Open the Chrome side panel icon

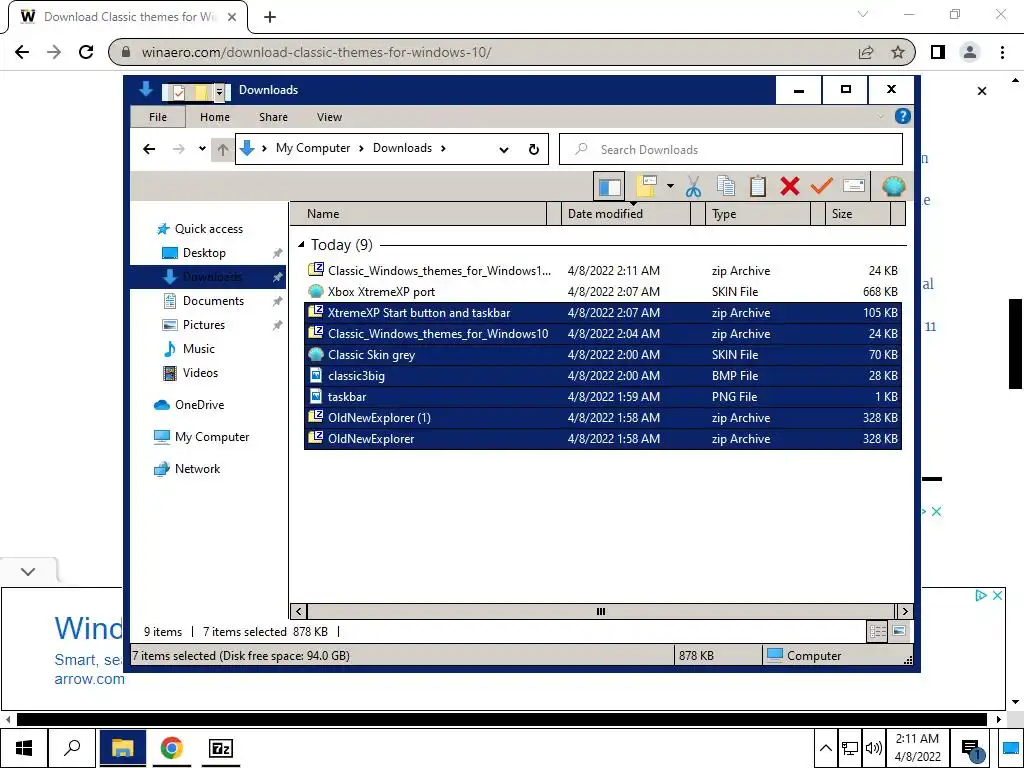tap(938, 52)
